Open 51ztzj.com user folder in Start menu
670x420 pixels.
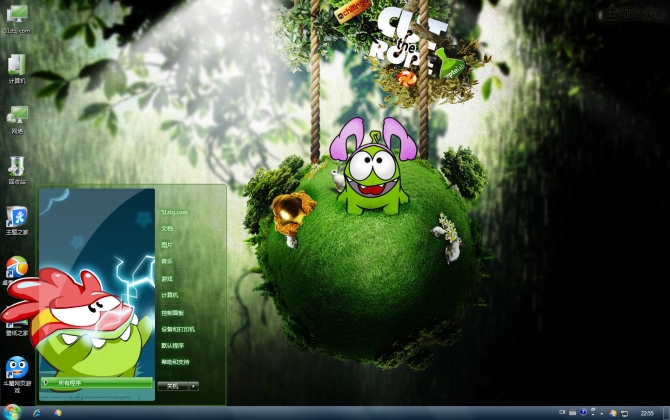click(174, 212)
